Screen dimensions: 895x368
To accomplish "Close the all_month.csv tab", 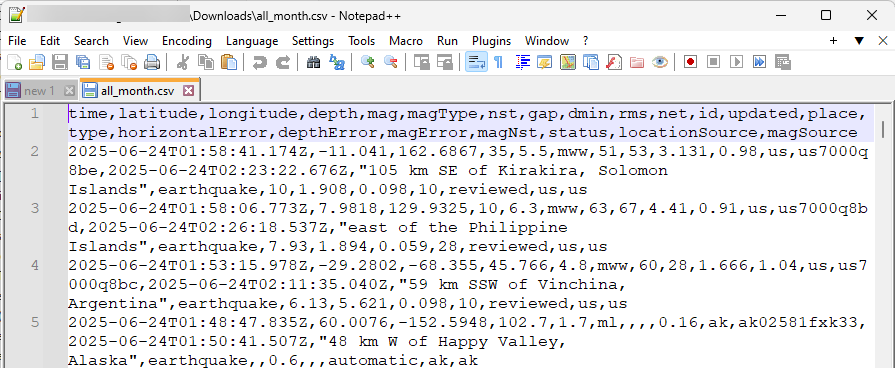I will 188,90.
